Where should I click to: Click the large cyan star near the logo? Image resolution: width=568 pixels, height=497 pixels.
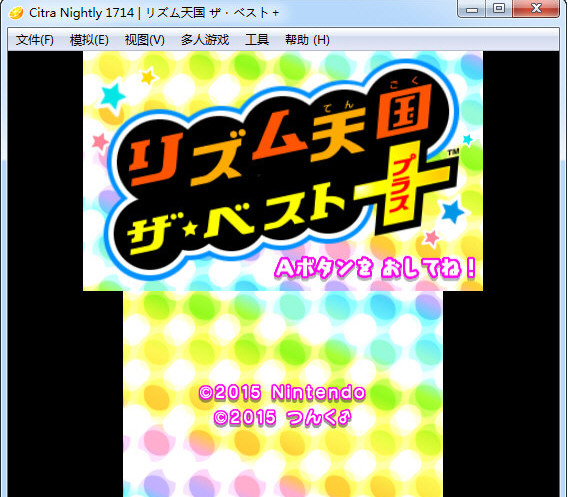coord(113,96)
